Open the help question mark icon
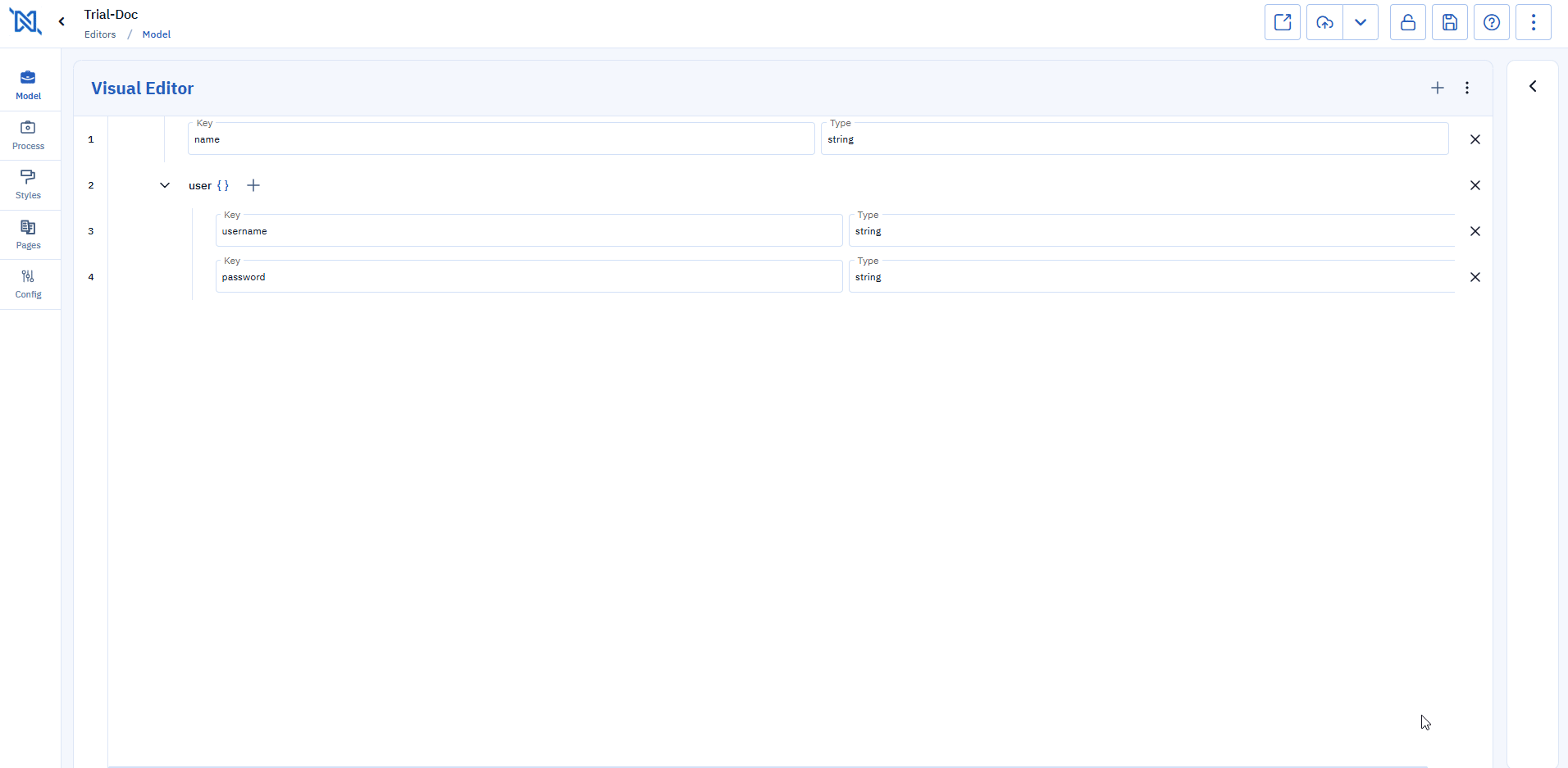Viewport: 1568px width, 768px height. click(x=1492, y=22)
